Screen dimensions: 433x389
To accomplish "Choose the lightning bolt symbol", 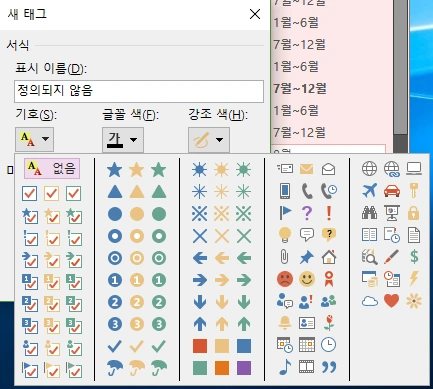I will 414,279.
